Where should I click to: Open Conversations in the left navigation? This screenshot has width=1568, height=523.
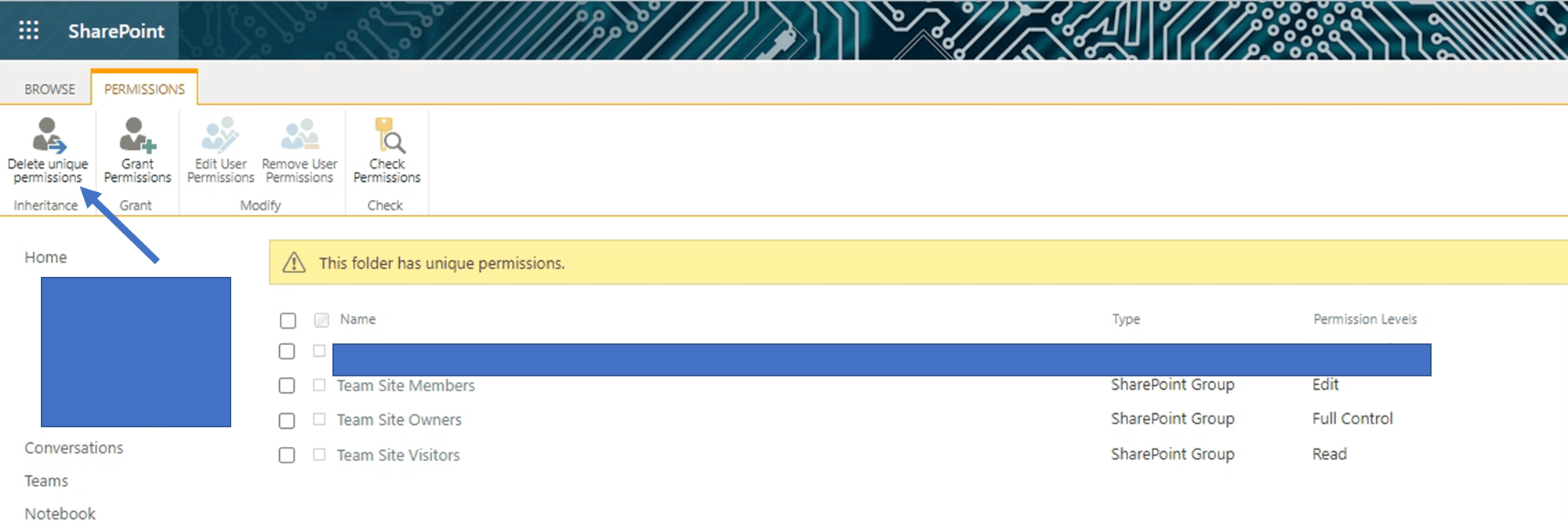(x=74, y=448)
